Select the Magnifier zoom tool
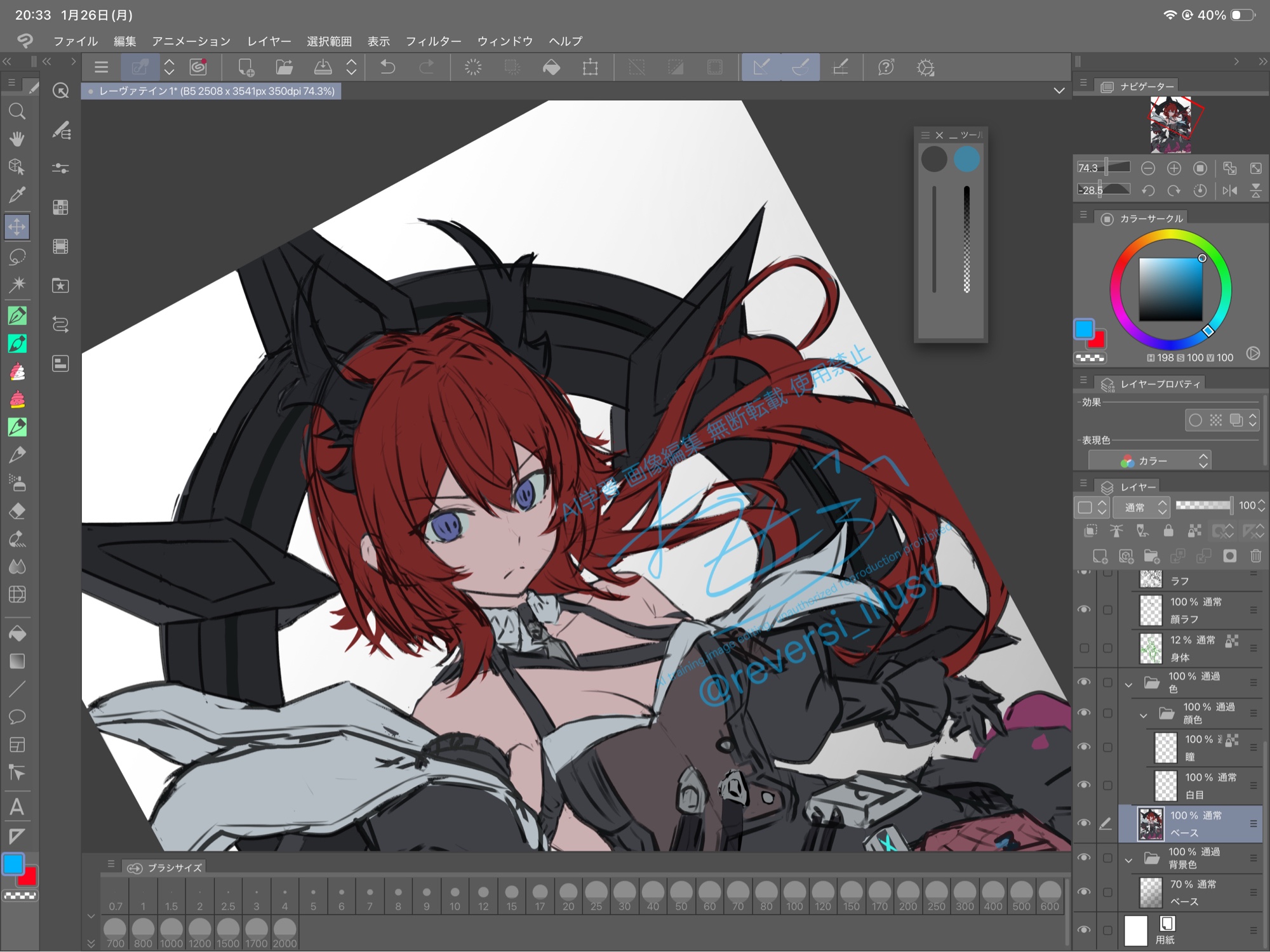 tap(17, 112)
